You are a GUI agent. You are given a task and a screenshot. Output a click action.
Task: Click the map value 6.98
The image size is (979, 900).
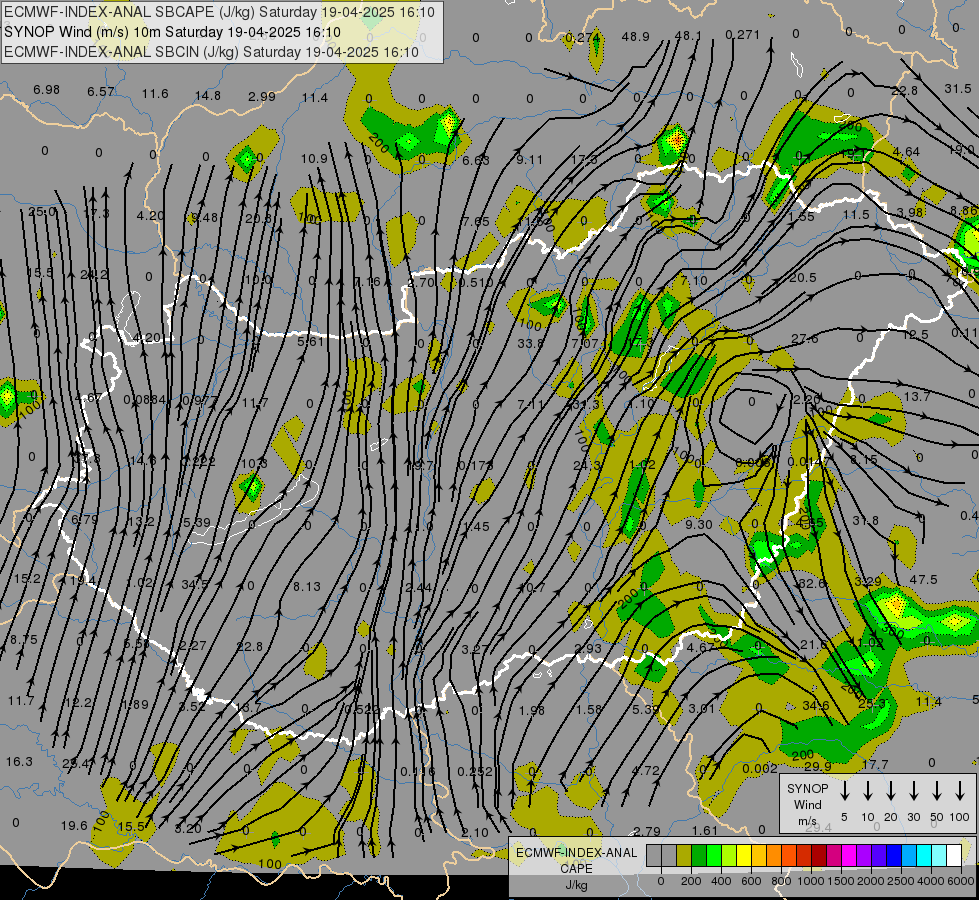point(47,90)
